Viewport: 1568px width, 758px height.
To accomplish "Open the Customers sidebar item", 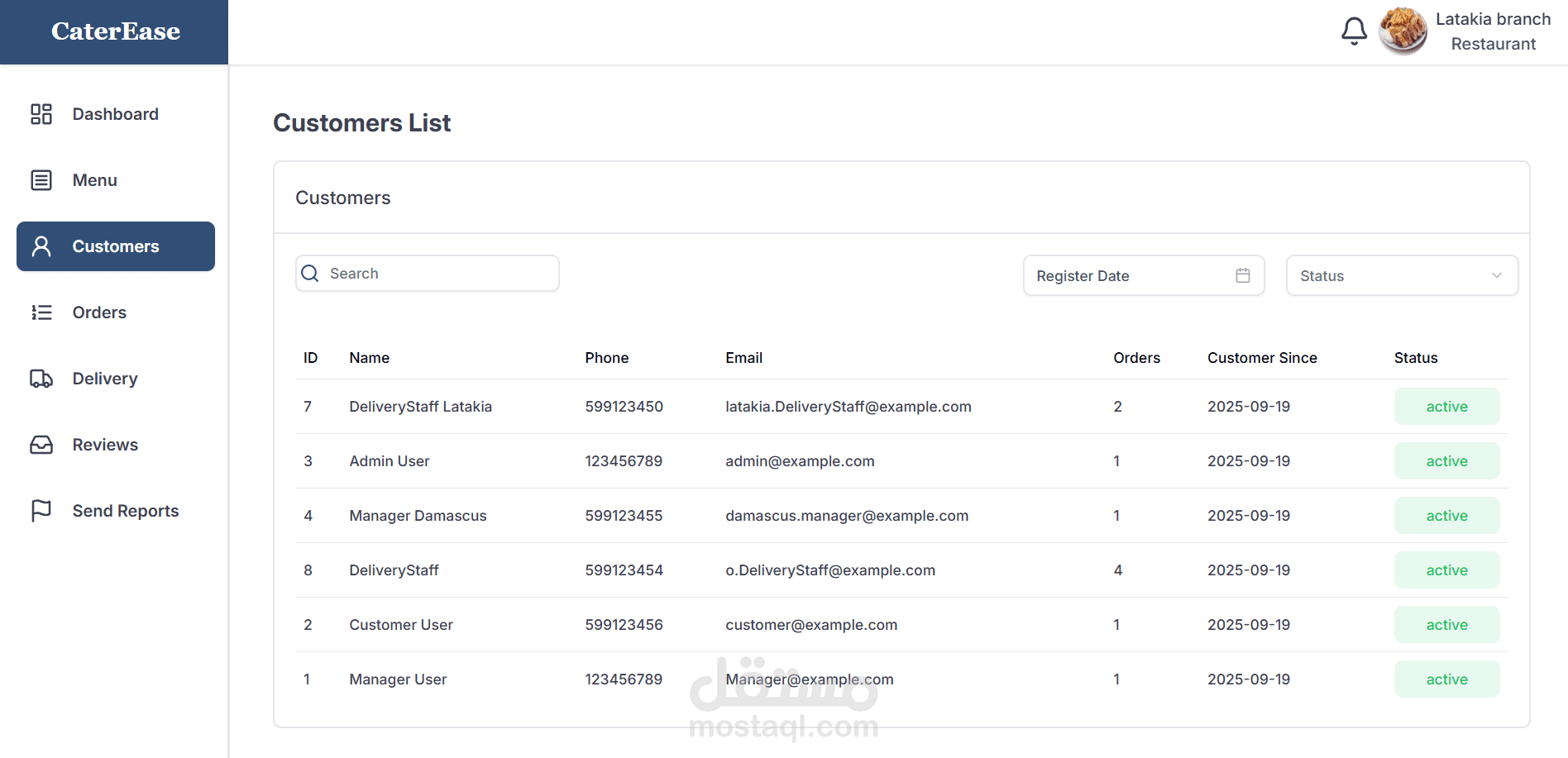I will [x=116, y=246].
